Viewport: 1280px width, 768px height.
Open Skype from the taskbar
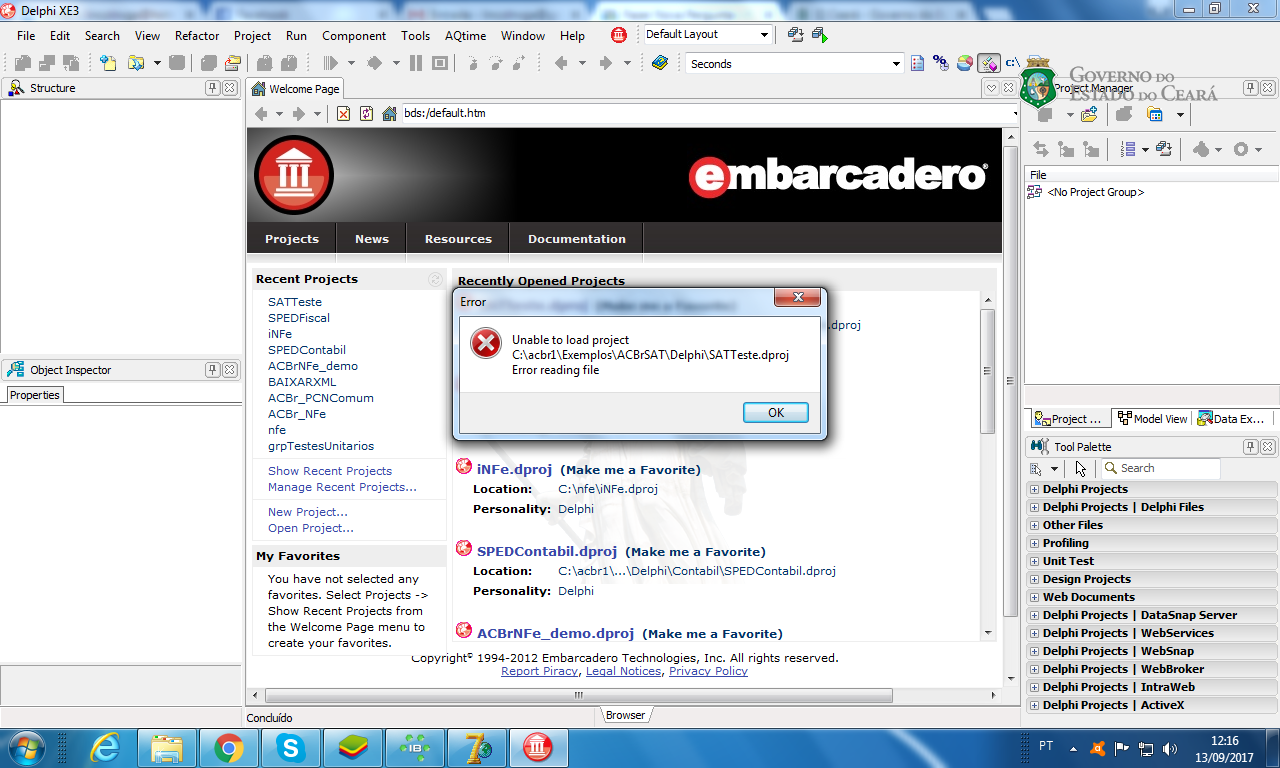[x=291, y=747]
